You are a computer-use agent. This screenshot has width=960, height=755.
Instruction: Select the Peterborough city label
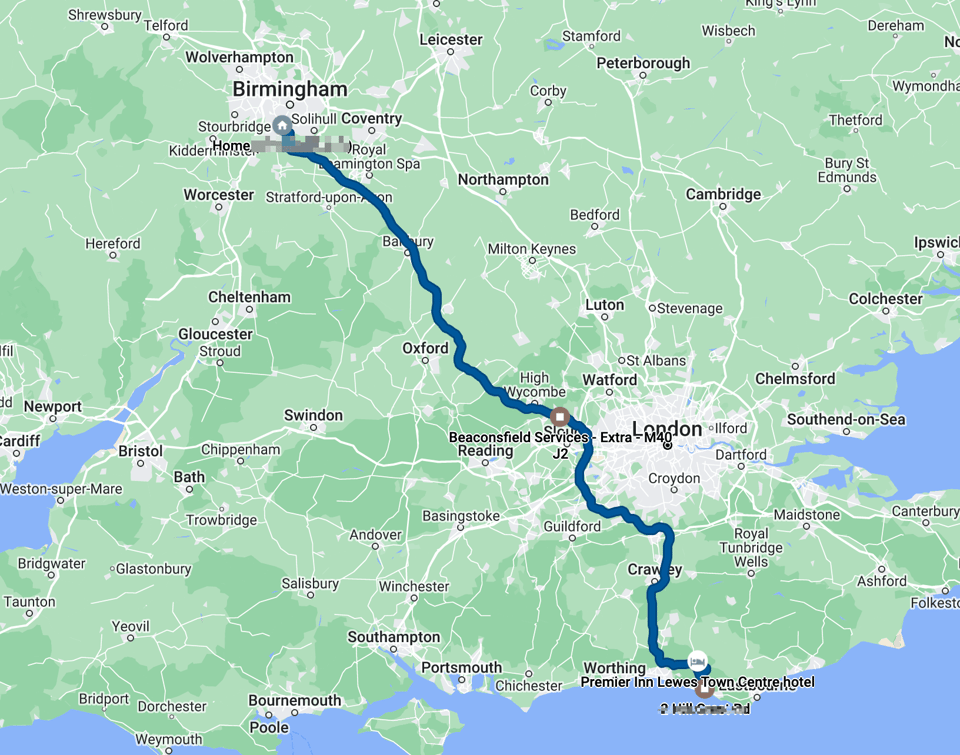[x=643, y=63]
